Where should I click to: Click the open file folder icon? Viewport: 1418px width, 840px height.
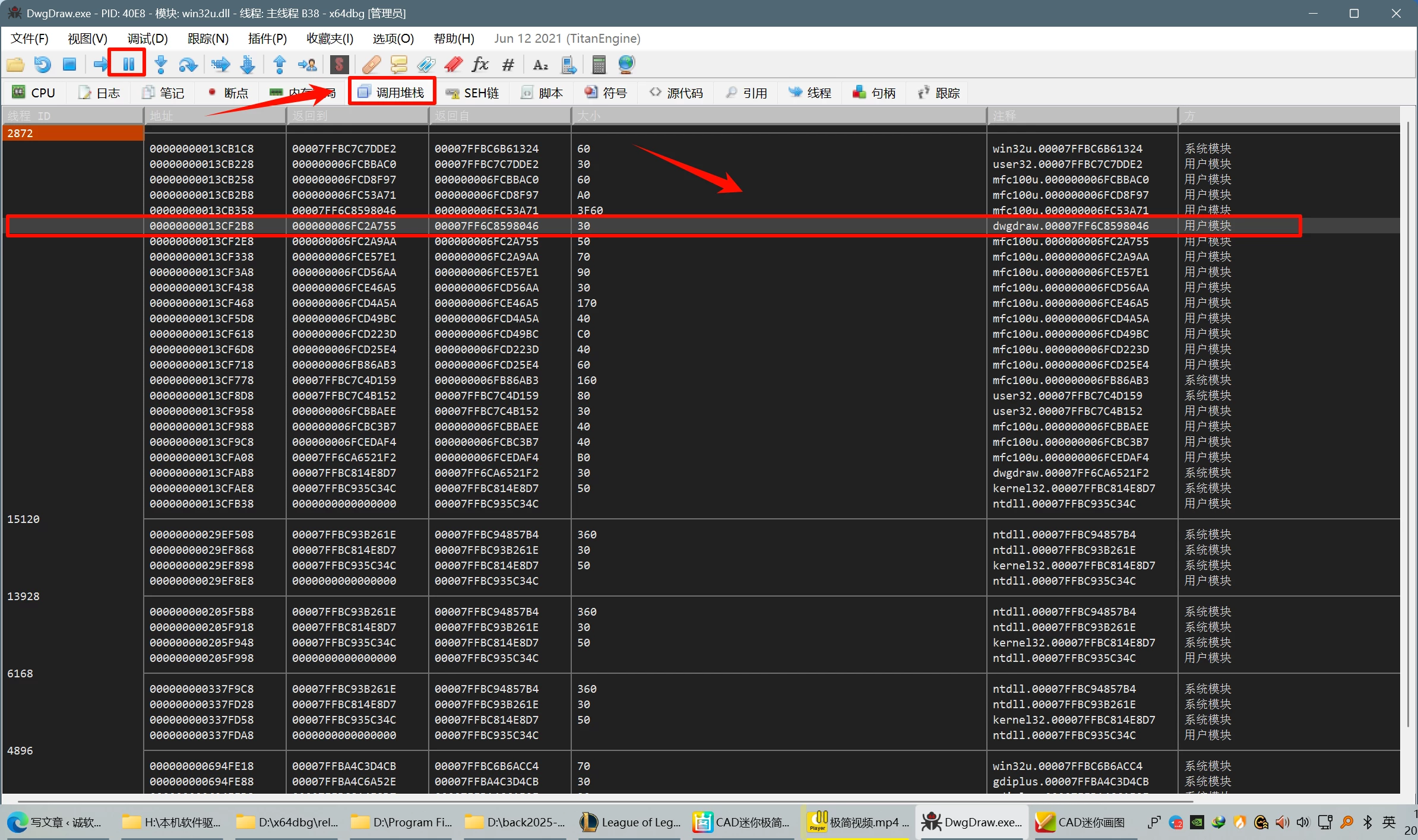(15, 64)
